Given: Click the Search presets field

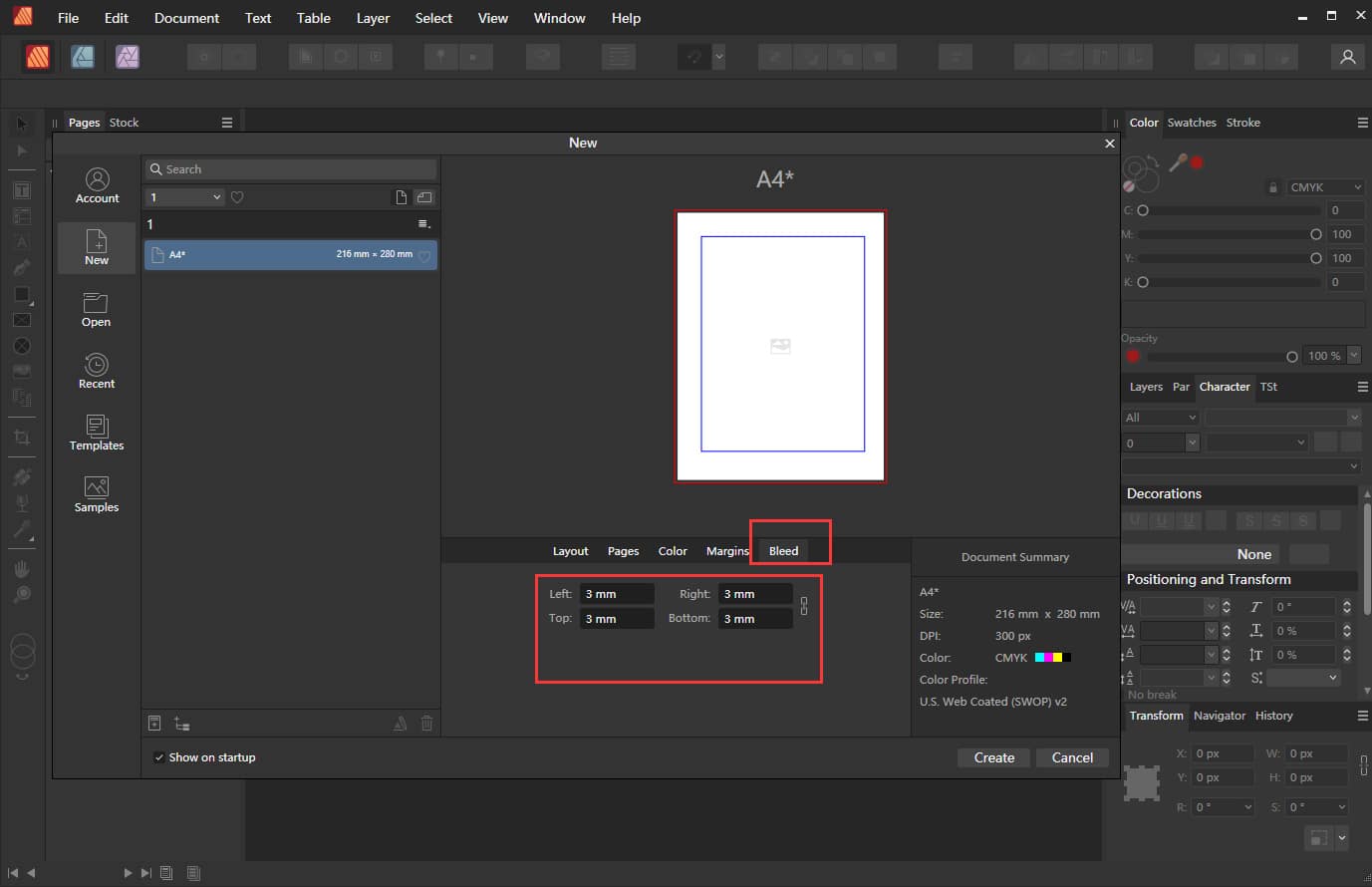Looking at the screenshot, I should [x=291, y=169].
